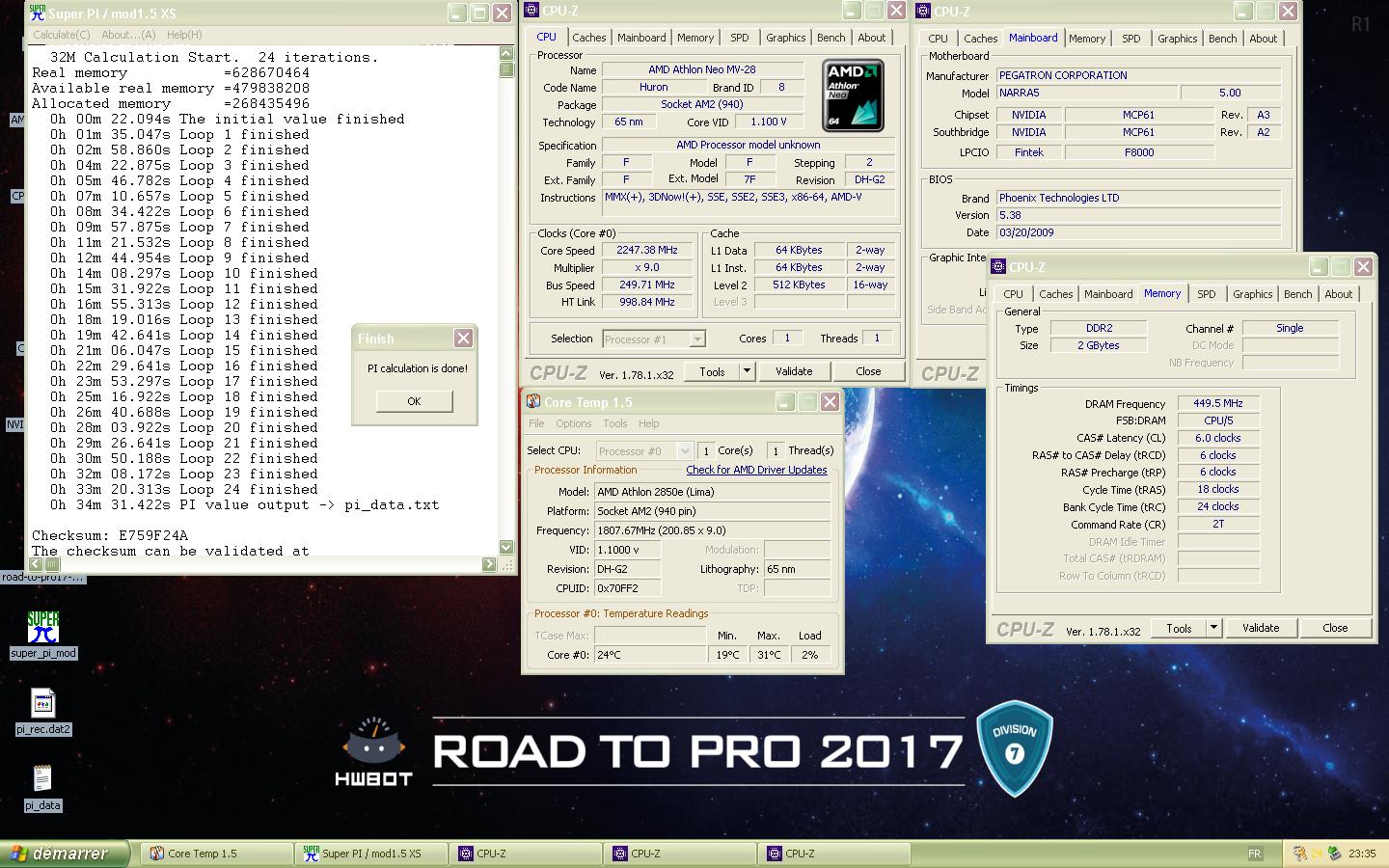Open the SPD tab in Memory CPU-Z window
Image resolution: width=1389 pixels, height=868 pixels.
[x=1206, y=294]
